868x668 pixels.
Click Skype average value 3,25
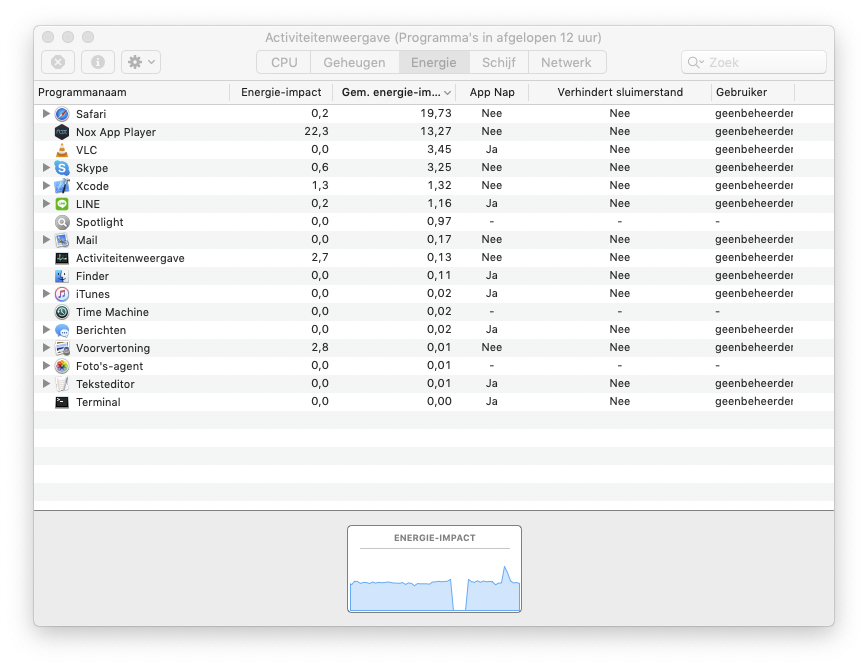tap(439, 167)
